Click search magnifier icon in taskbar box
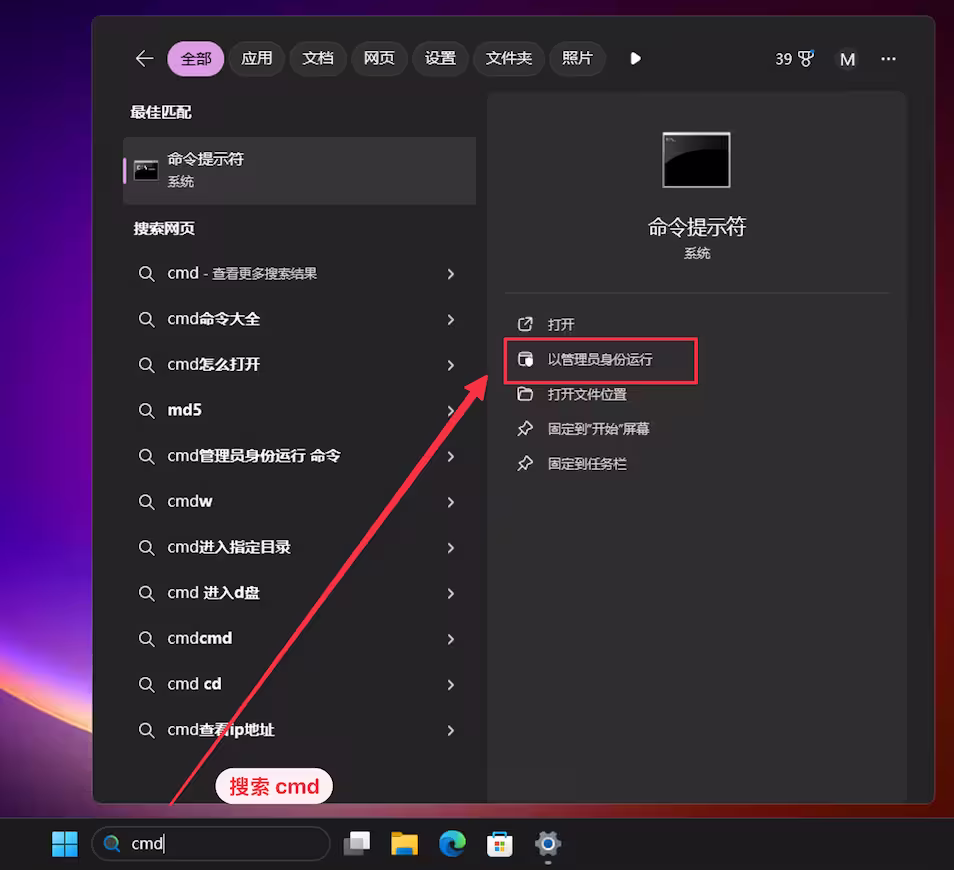This screenshot has height=870, width=954. click(x=112, y=844)
